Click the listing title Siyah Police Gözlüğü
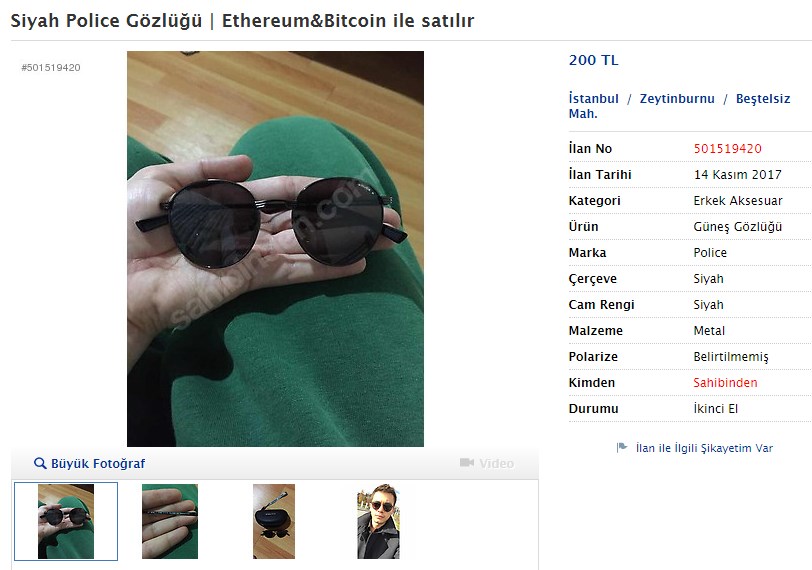This screenshot has width=812, height=570. pos(106,21)
